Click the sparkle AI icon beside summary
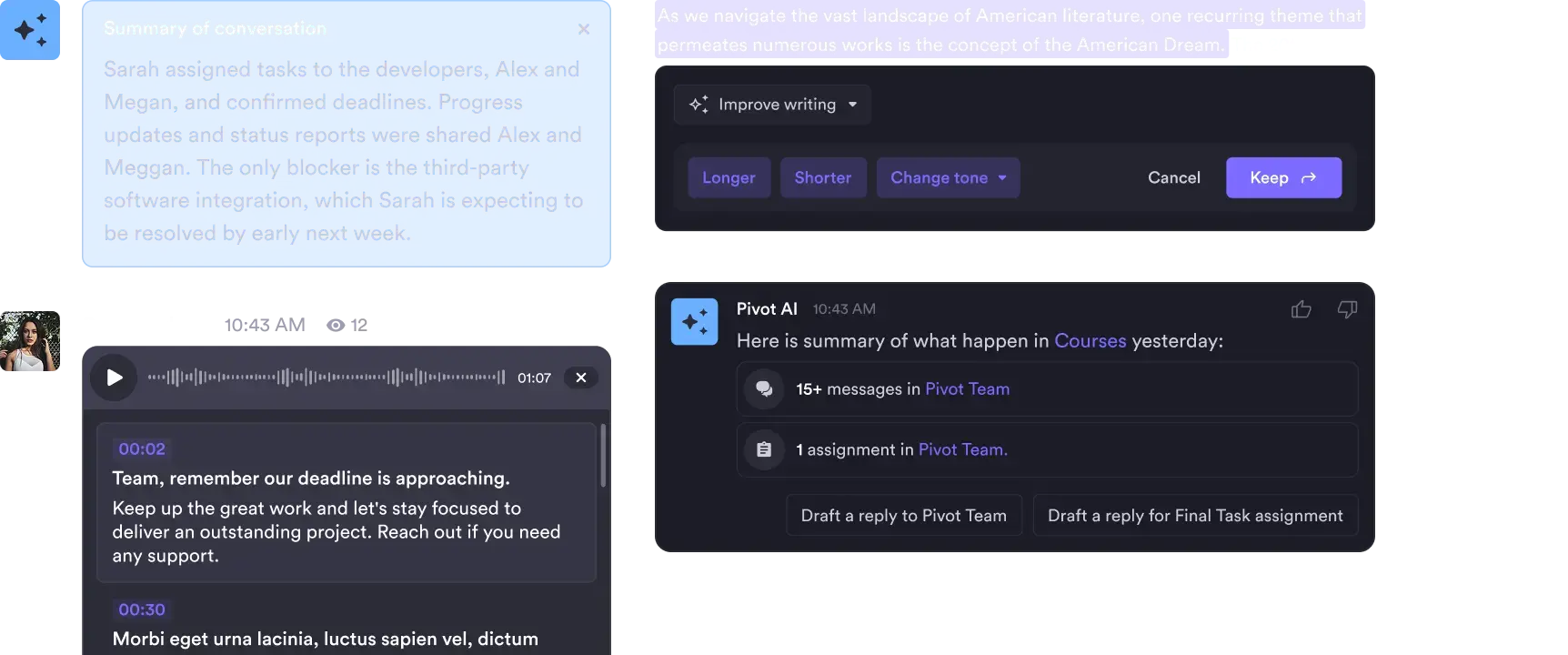This screenshot has width=1568, height=655. point(30,31)
